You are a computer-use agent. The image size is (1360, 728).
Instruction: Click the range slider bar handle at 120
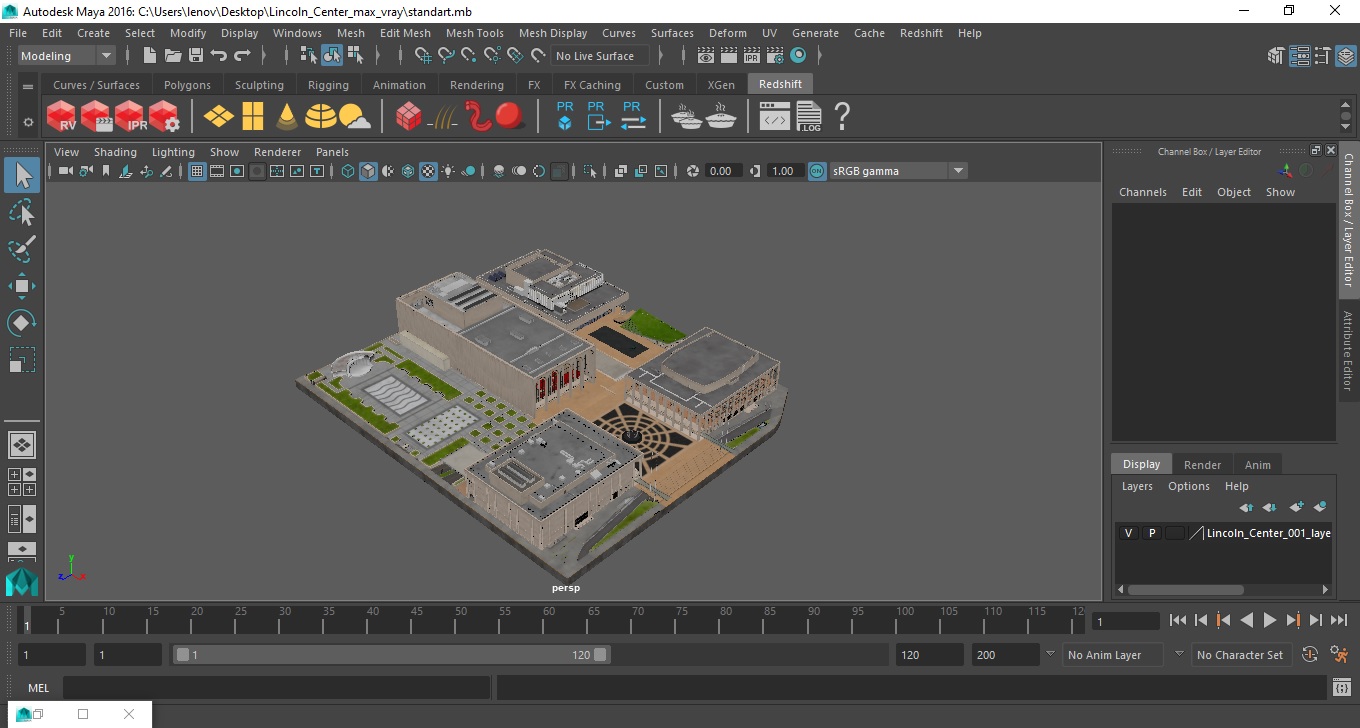pos(600,655)
